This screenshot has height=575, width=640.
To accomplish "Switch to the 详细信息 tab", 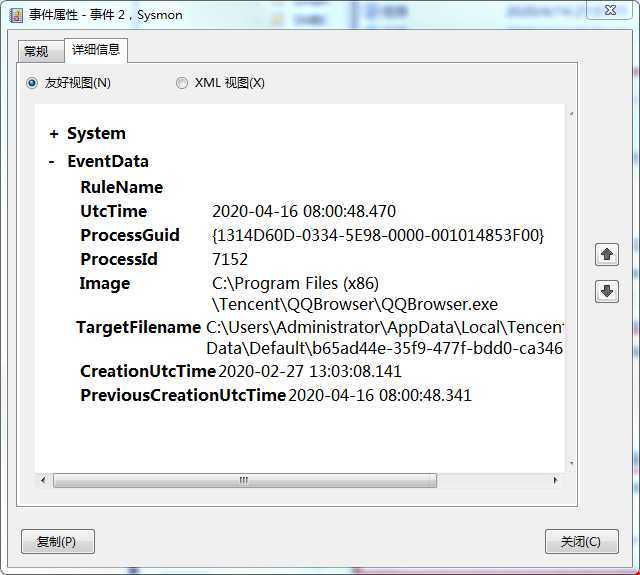I will (x=96, y=50).
